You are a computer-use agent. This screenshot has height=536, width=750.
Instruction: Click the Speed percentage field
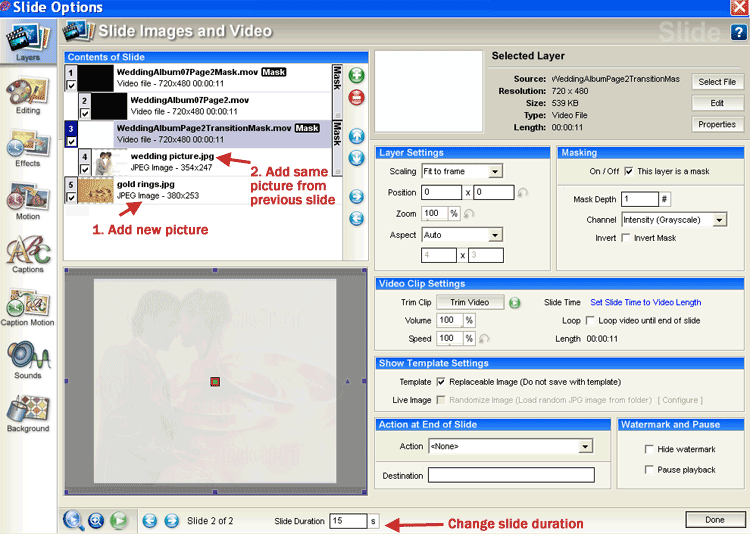pyautogui.click(x=450, y=338)
